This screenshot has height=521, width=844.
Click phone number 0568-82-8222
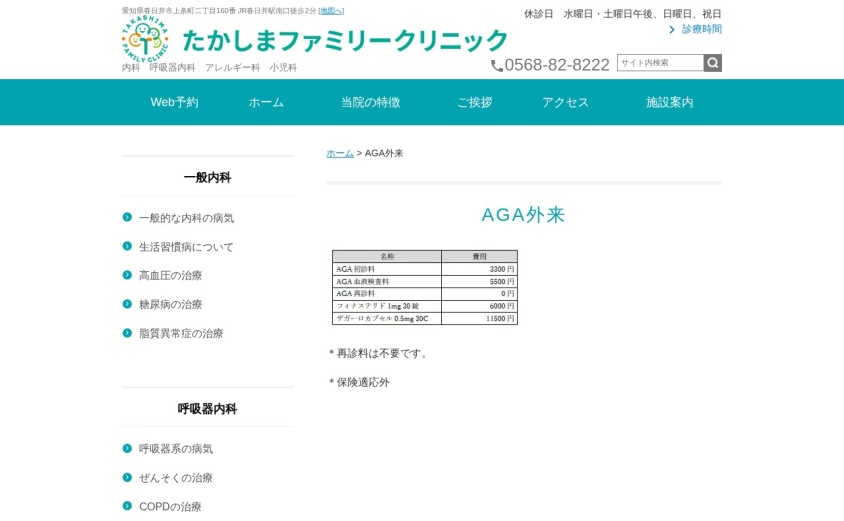tap(557, 65)
